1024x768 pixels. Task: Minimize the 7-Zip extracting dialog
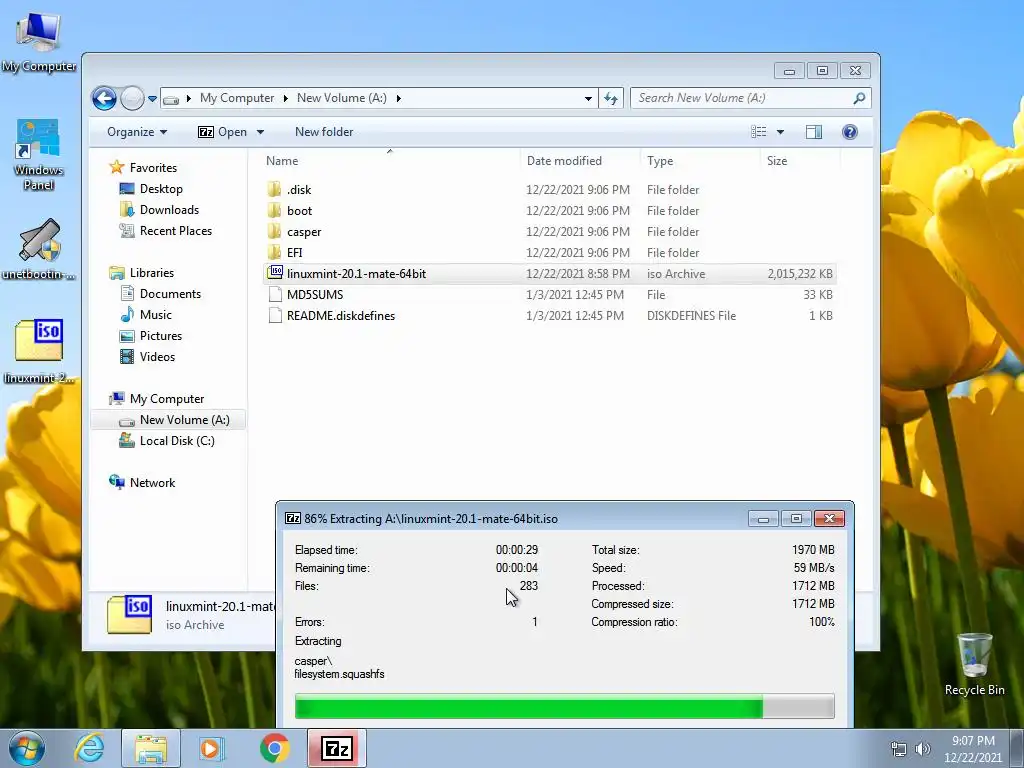pos(763,519)
